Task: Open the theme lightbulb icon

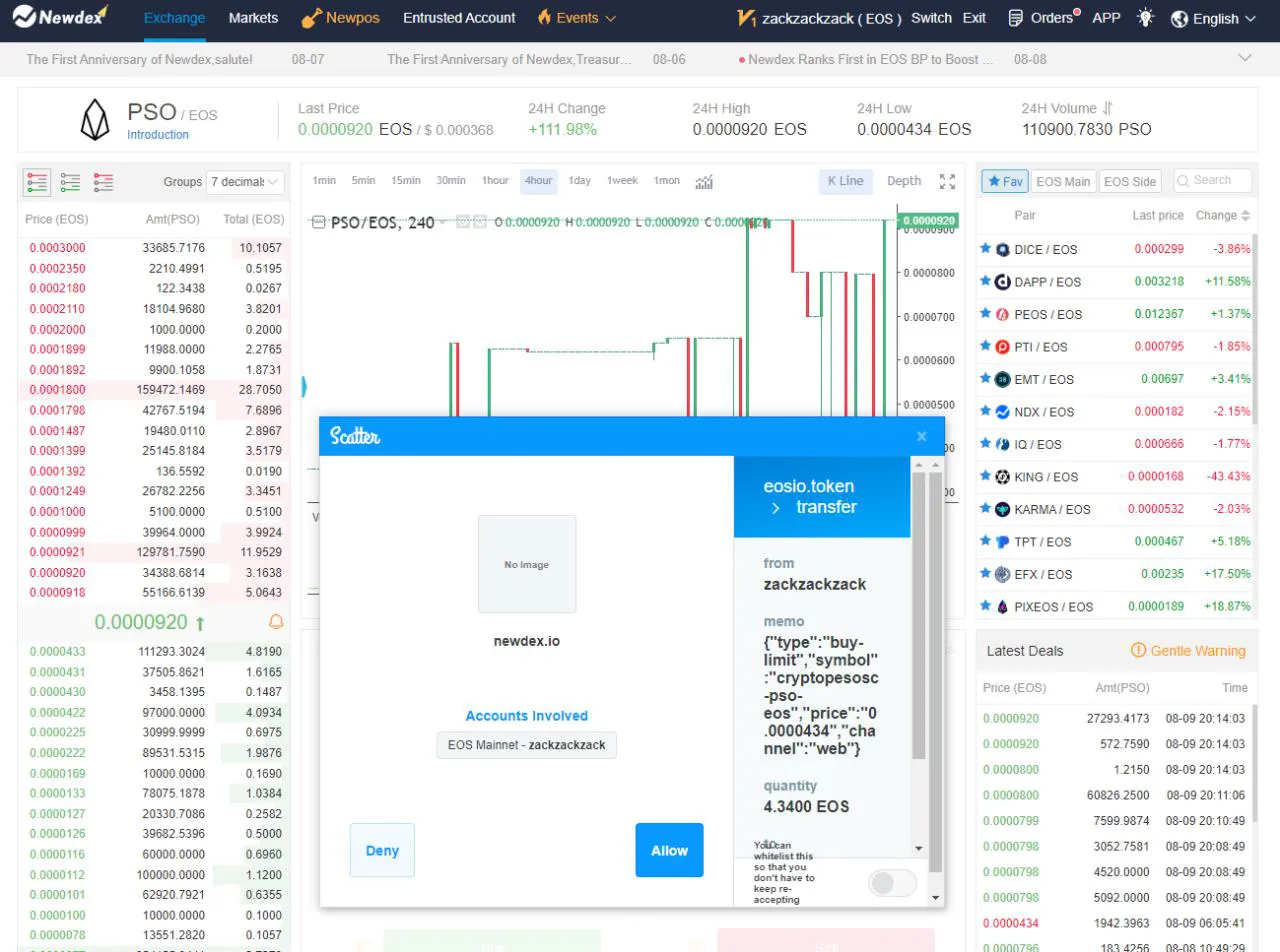Action: click(x=1145, y=18)
